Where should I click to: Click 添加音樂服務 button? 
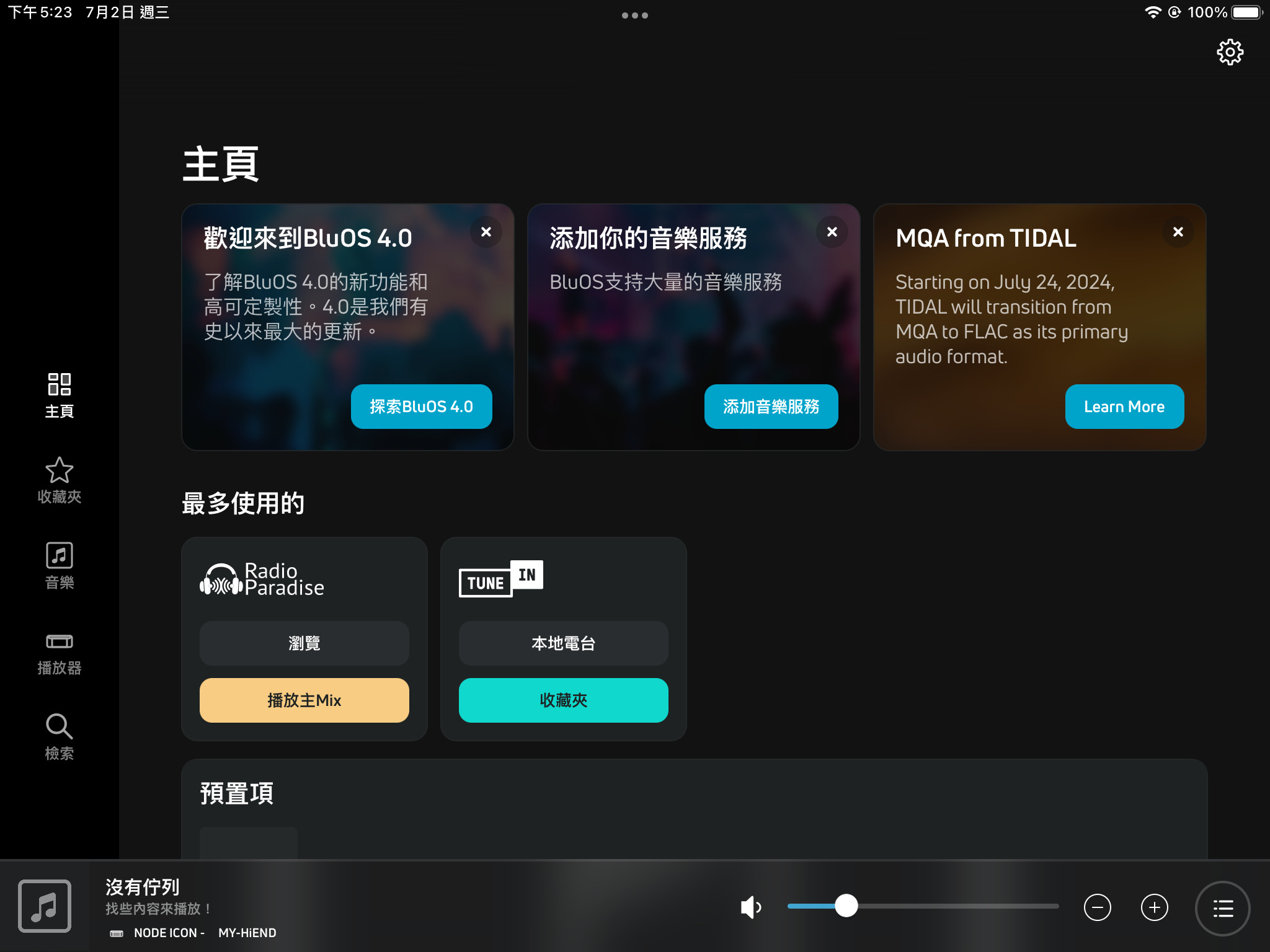click(771, 407)
